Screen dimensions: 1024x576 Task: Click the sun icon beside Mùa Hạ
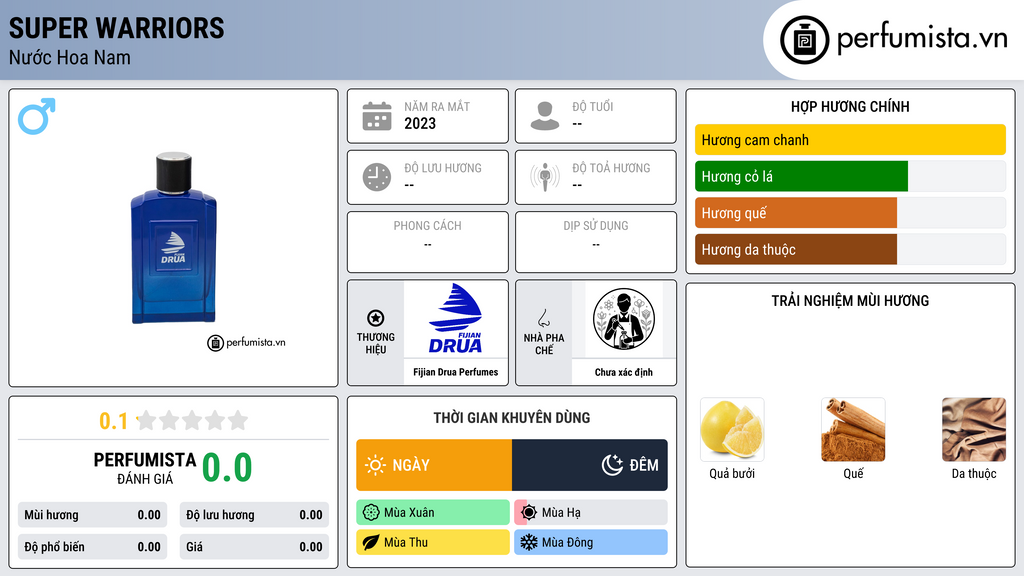point(529,513)
